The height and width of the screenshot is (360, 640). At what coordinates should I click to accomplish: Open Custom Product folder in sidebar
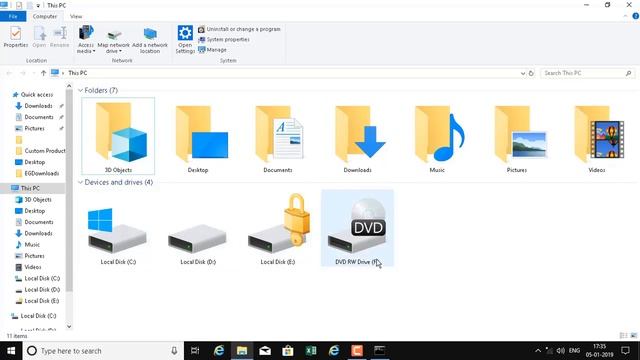[40, 151]
